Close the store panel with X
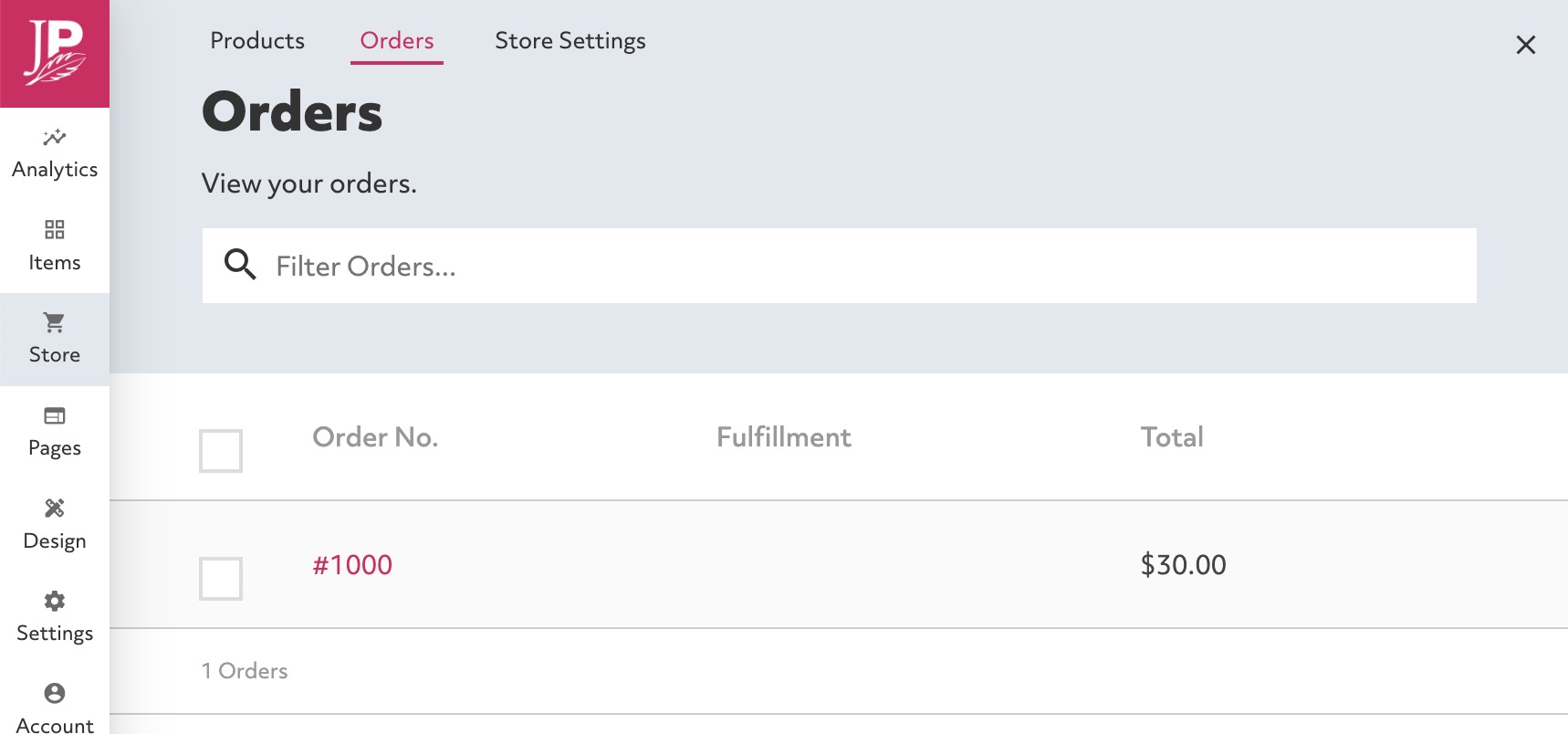The image size is (1568, 734). click(x=1525, y=45)
